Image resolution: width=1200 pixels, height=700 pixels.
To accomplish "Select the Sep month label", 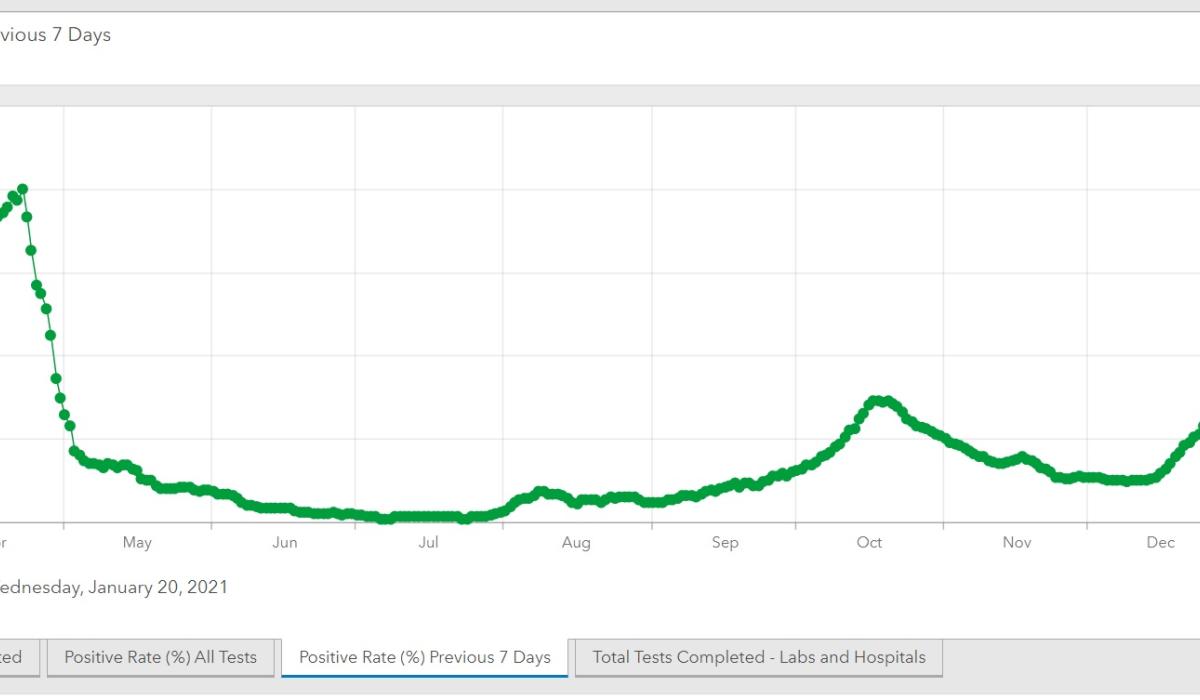I will [x=725, y=542].
